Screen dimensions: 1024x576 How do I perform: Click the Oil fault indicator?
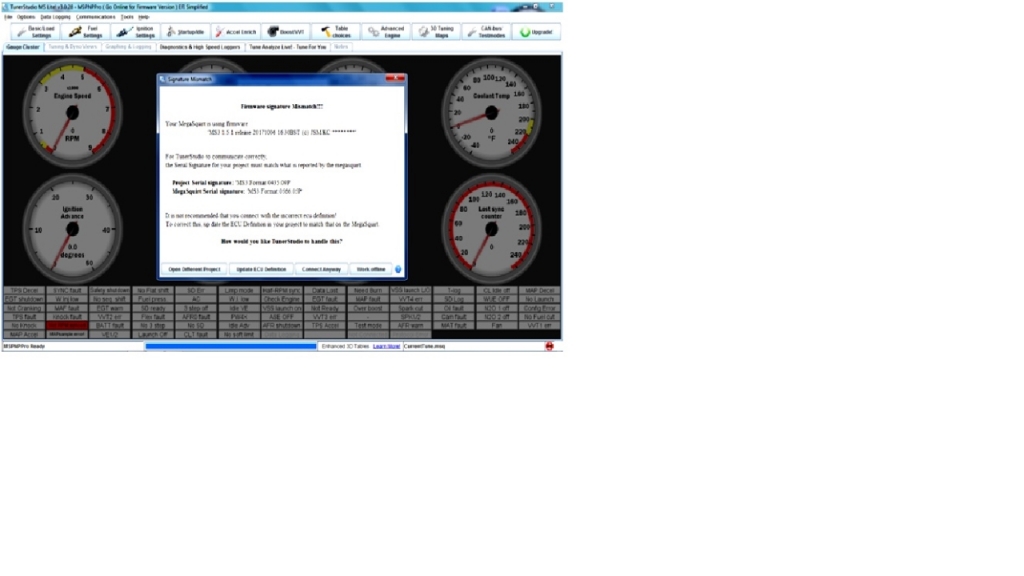[x=454, y=308]
